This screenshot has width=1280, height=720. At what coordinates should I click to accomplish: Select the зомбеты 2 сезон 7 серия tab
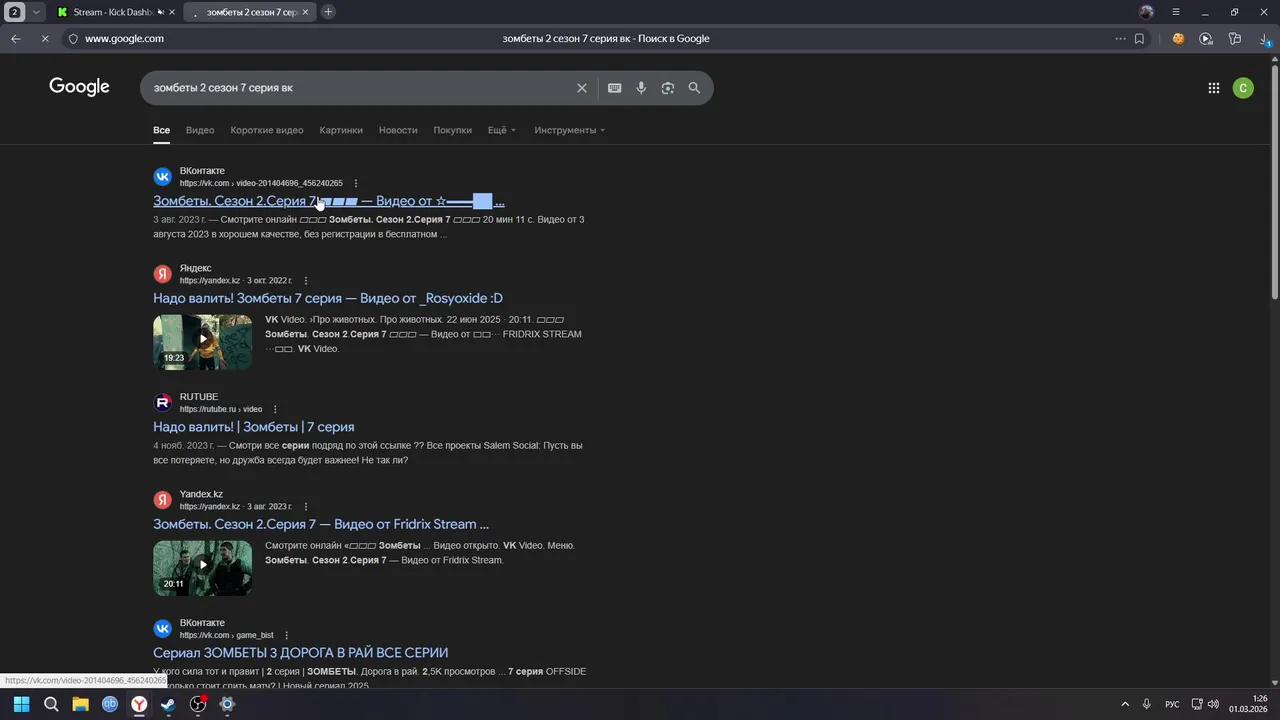point(250,12)
